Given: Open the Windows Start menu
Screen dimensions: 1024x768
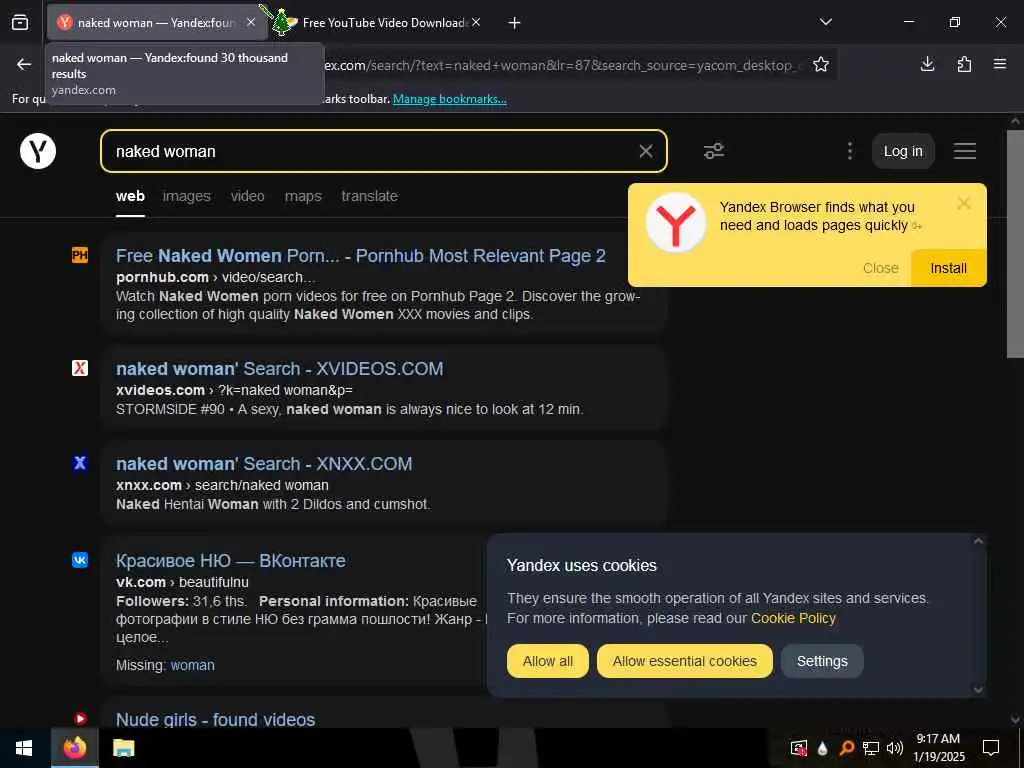Looking at the screenshot, I should click(x=24, y=748).
